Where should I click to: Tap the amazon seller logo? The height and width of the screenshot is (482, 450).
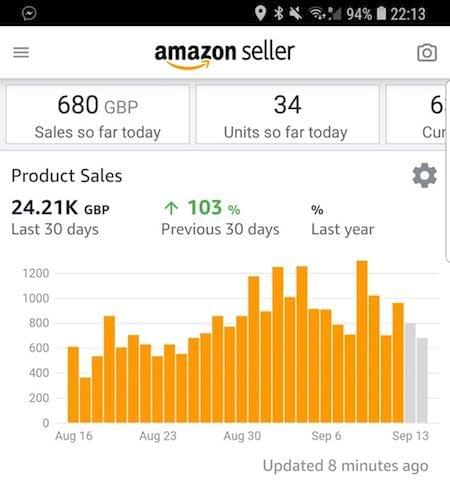[224, 55]
